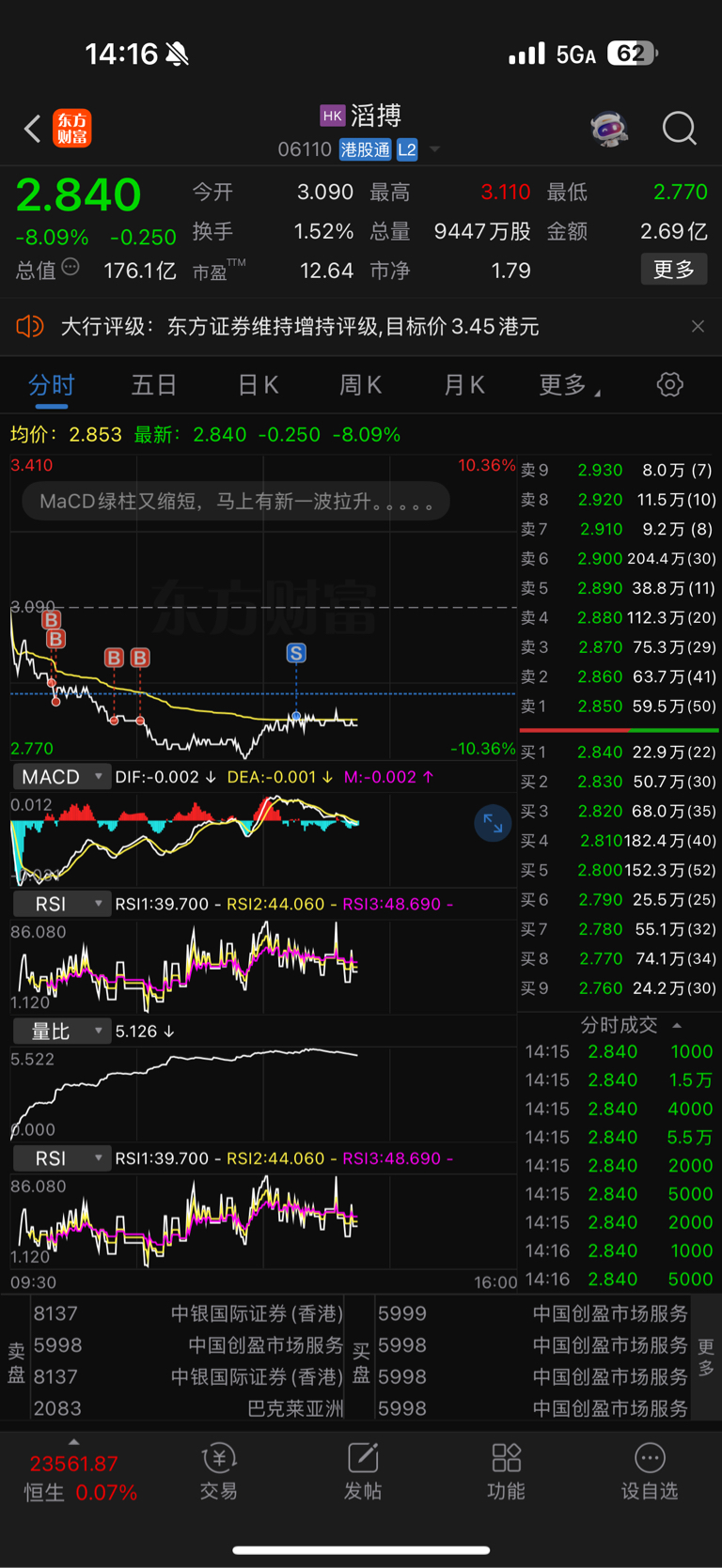Open the 大行评级 news headline
The height and width of the screenshot is (1568, 722).
pos(300,326)
